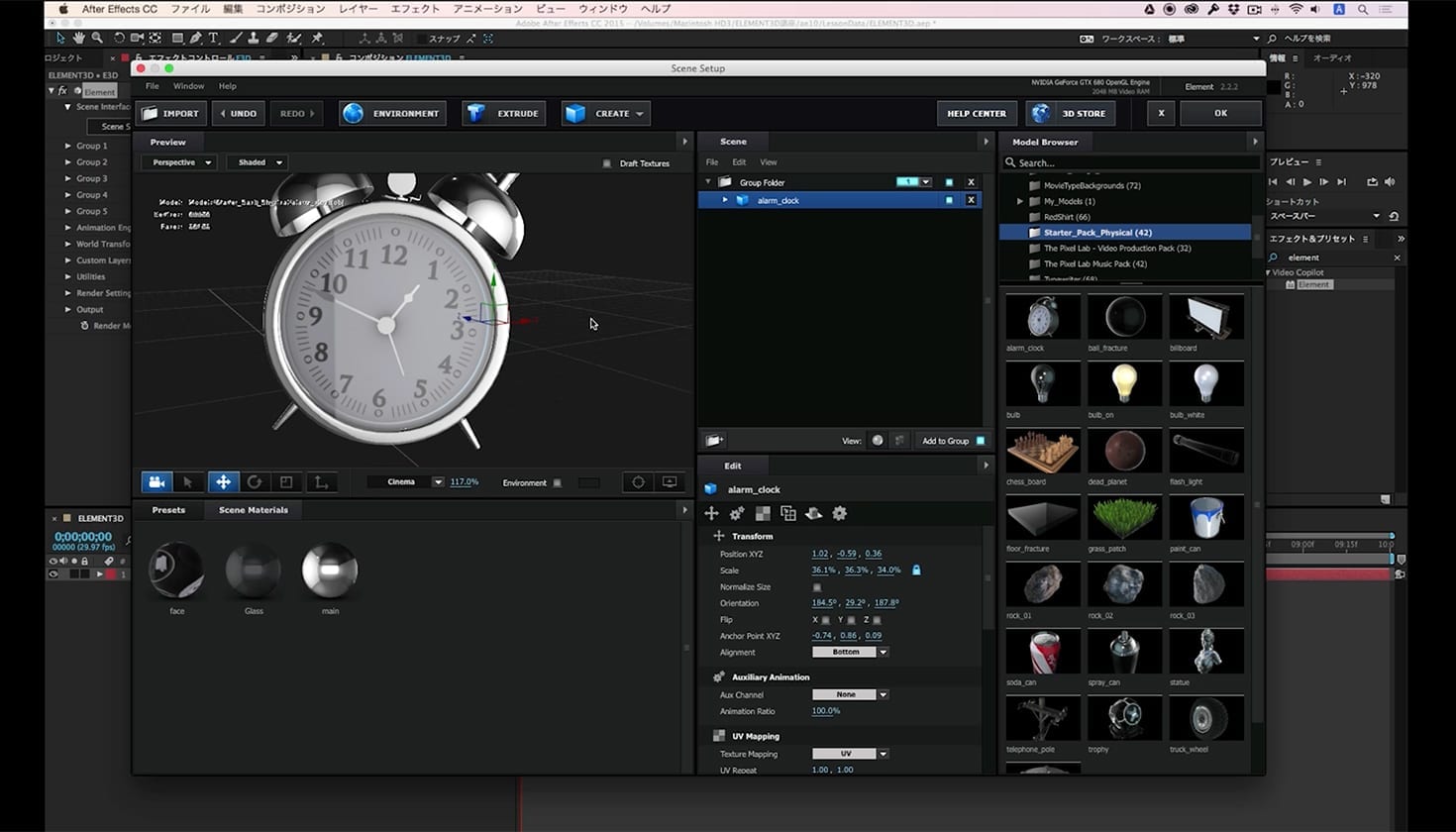The width and height of the screenshot is (1456, 832).
Task: Toggle the Add to Group checkbox
Action: (x=981, y=441)
